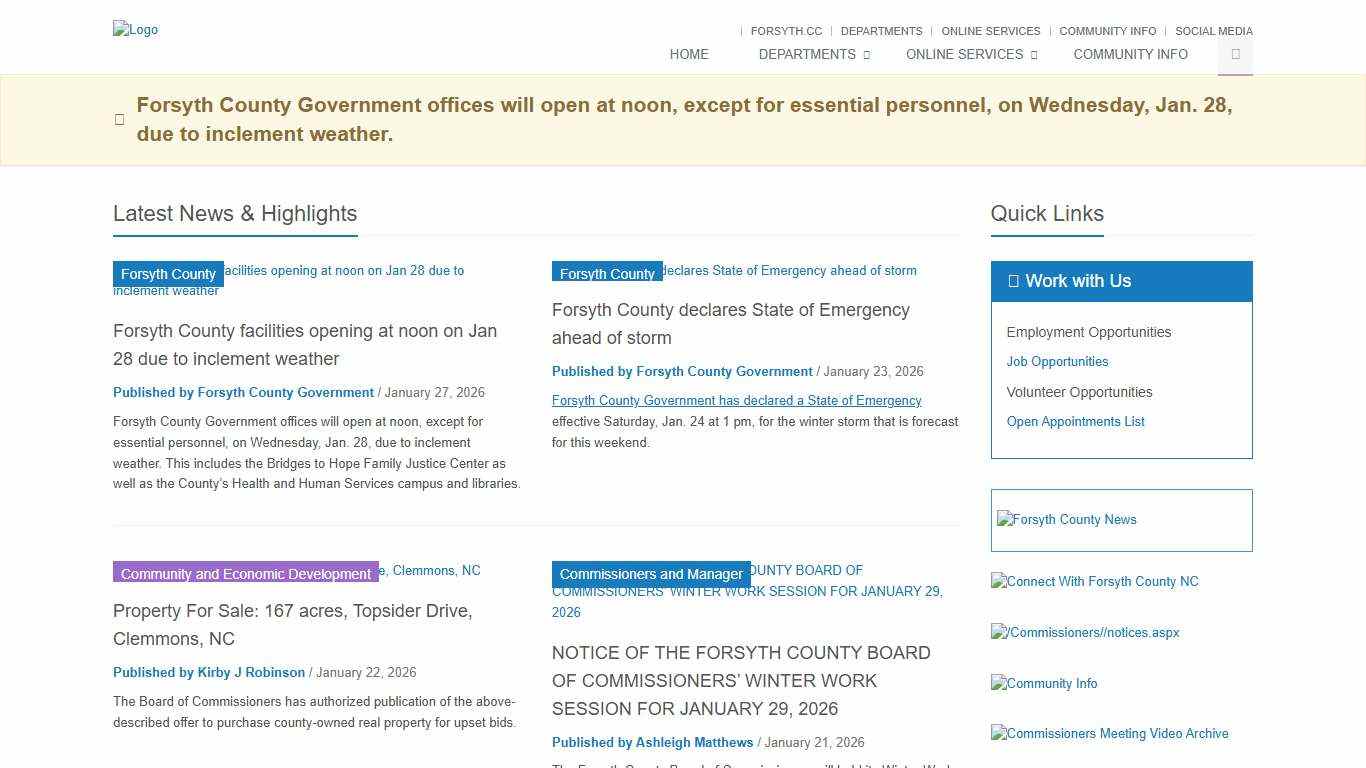Viewport: 1366px width, 768px height.
Task: Open Commissioners Meeting Video Archive image
Action: [x=1110, y=734]
